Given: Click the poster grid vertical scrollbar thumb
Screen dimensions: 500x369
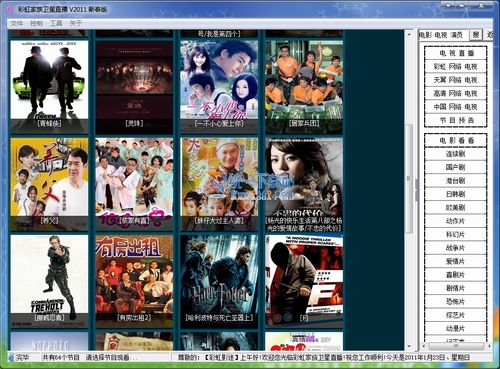Looking at the screenshot, I should (x=409, y=179).
